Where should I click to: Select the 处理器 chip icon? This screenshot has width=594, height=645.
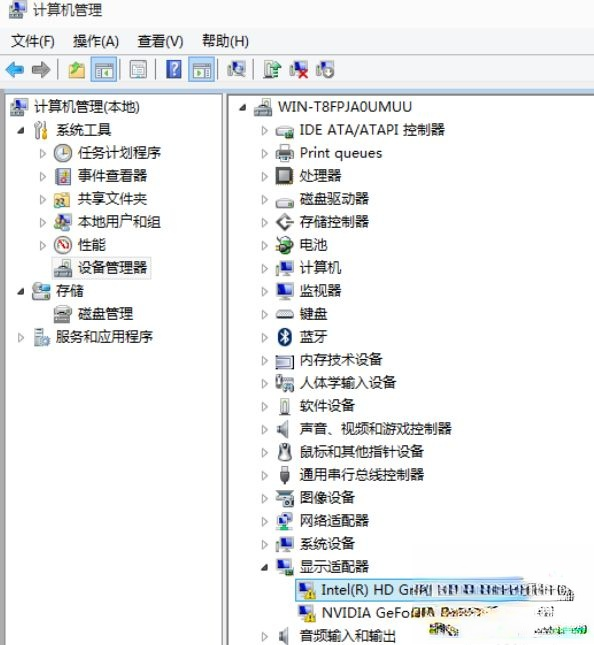[284, 176]
